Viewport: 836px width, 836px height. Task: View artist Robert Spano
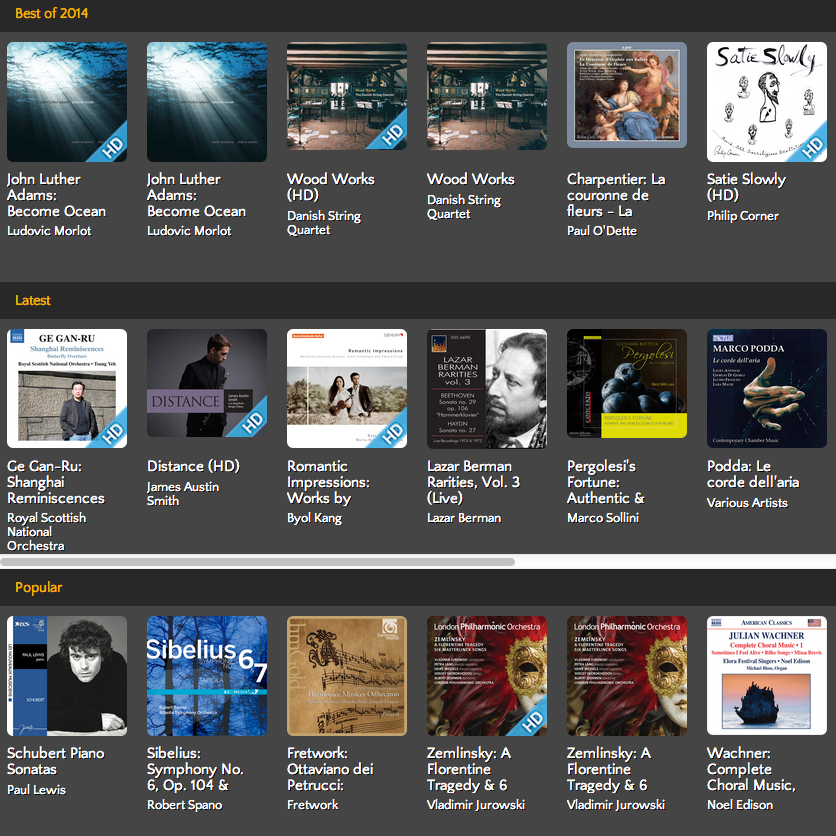184,805
